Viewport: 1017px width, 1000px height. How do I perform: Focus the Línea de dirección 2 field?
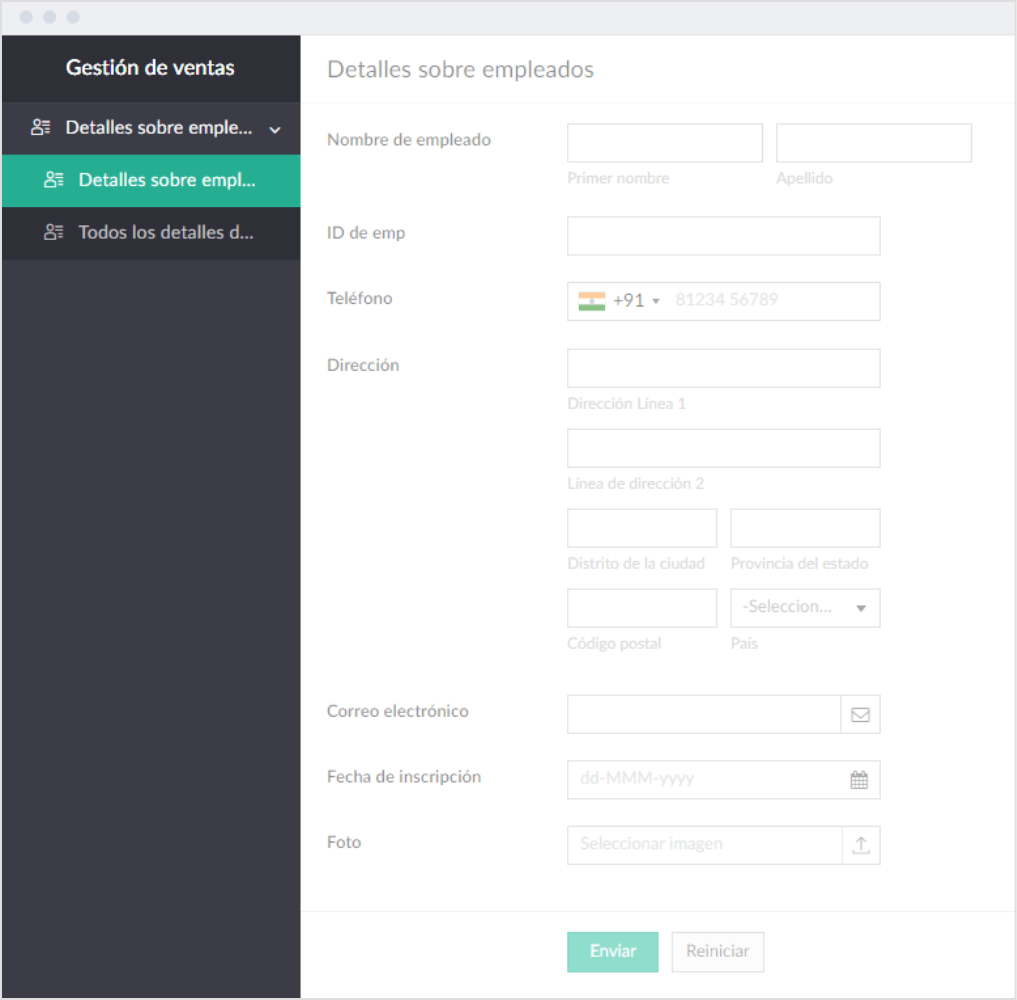[723, 448]
